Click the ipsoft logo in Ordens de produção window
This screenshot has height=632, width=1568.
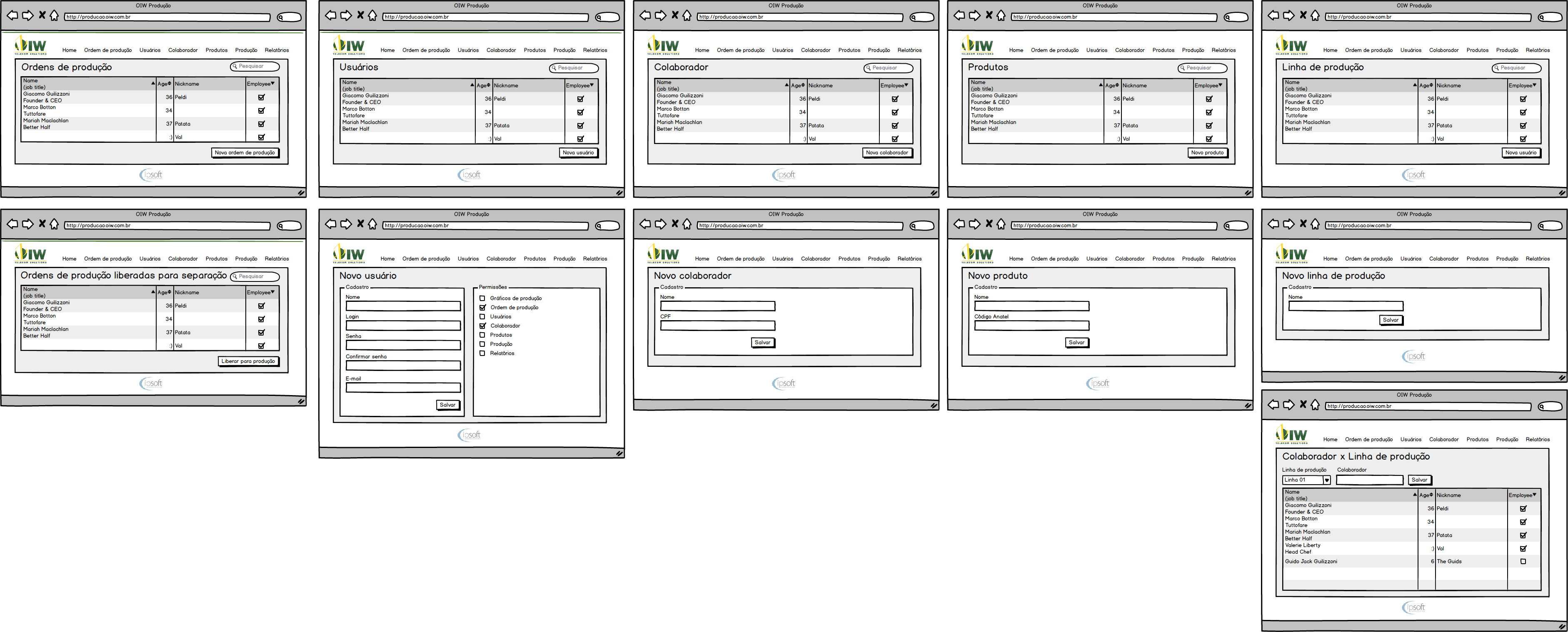click(x=151, y=174)
